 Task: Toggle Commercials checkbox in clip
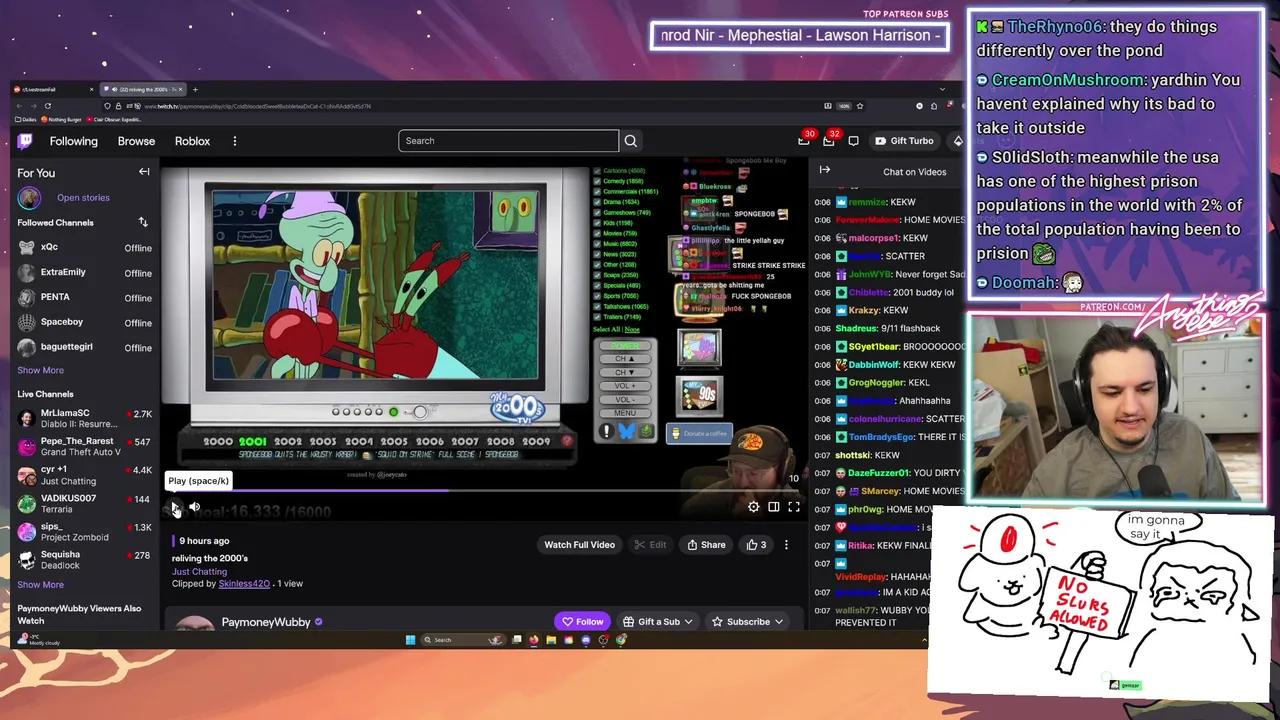click(x=598, y=192)
